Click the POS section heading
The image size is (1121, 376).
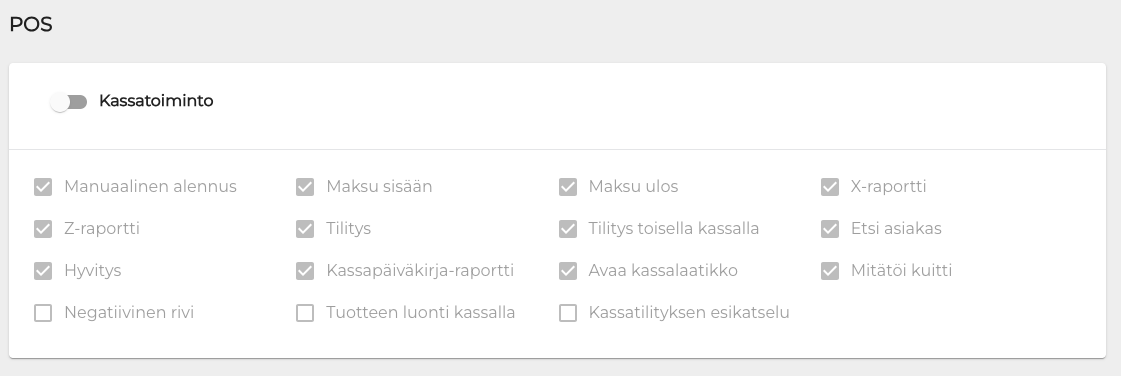pos(31,24)
